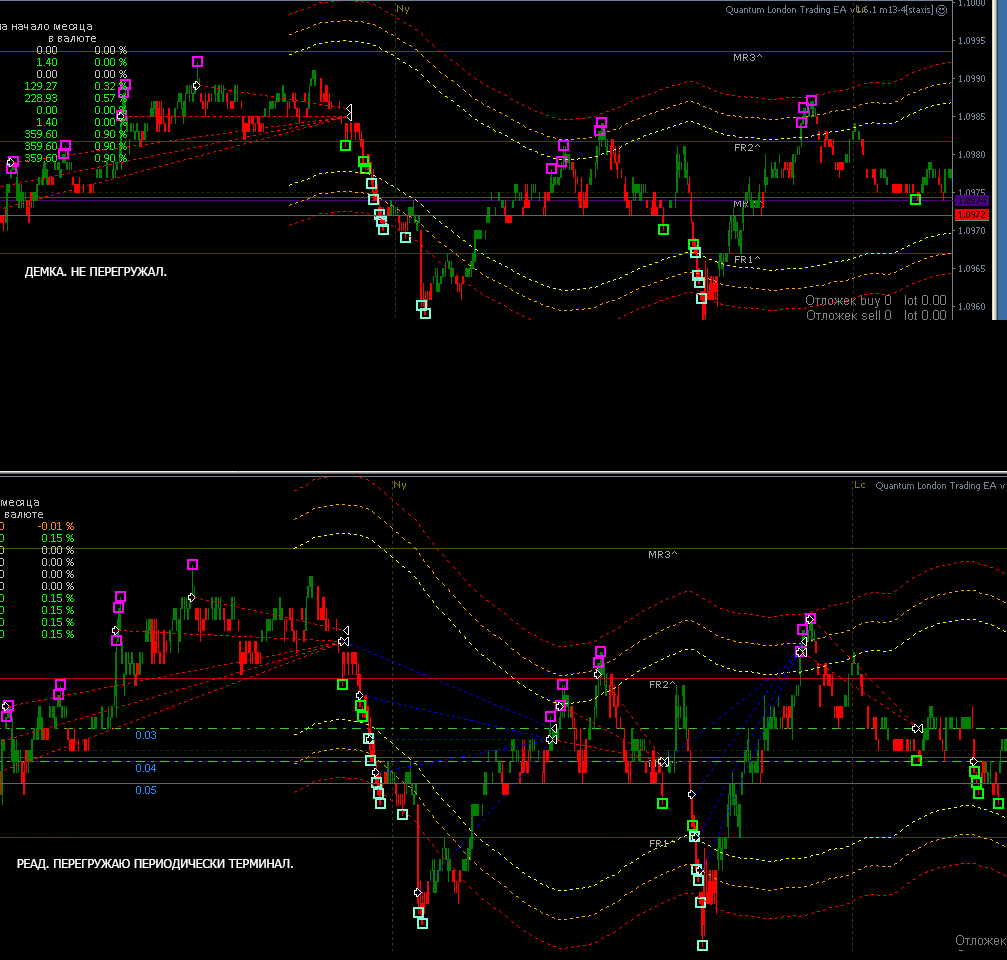1007x960 pixels.
Task: Click the 1.0965 price scale value
Action: 971,268
